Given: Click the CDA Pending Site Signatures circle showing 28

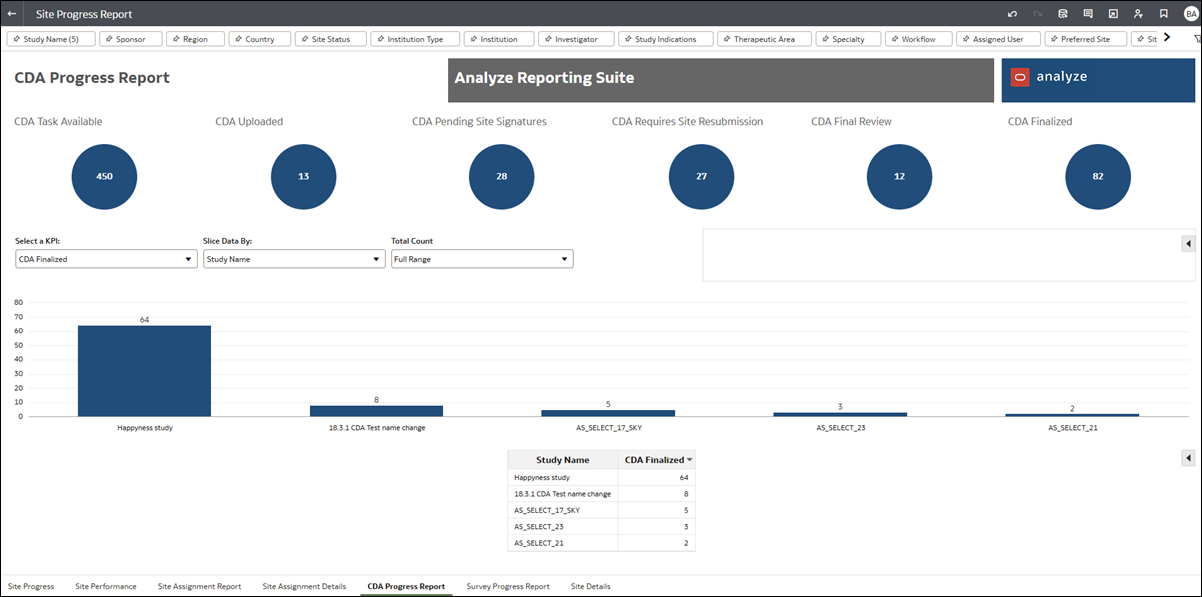Looking at the screenshot, I should click(x=502, y=176).
